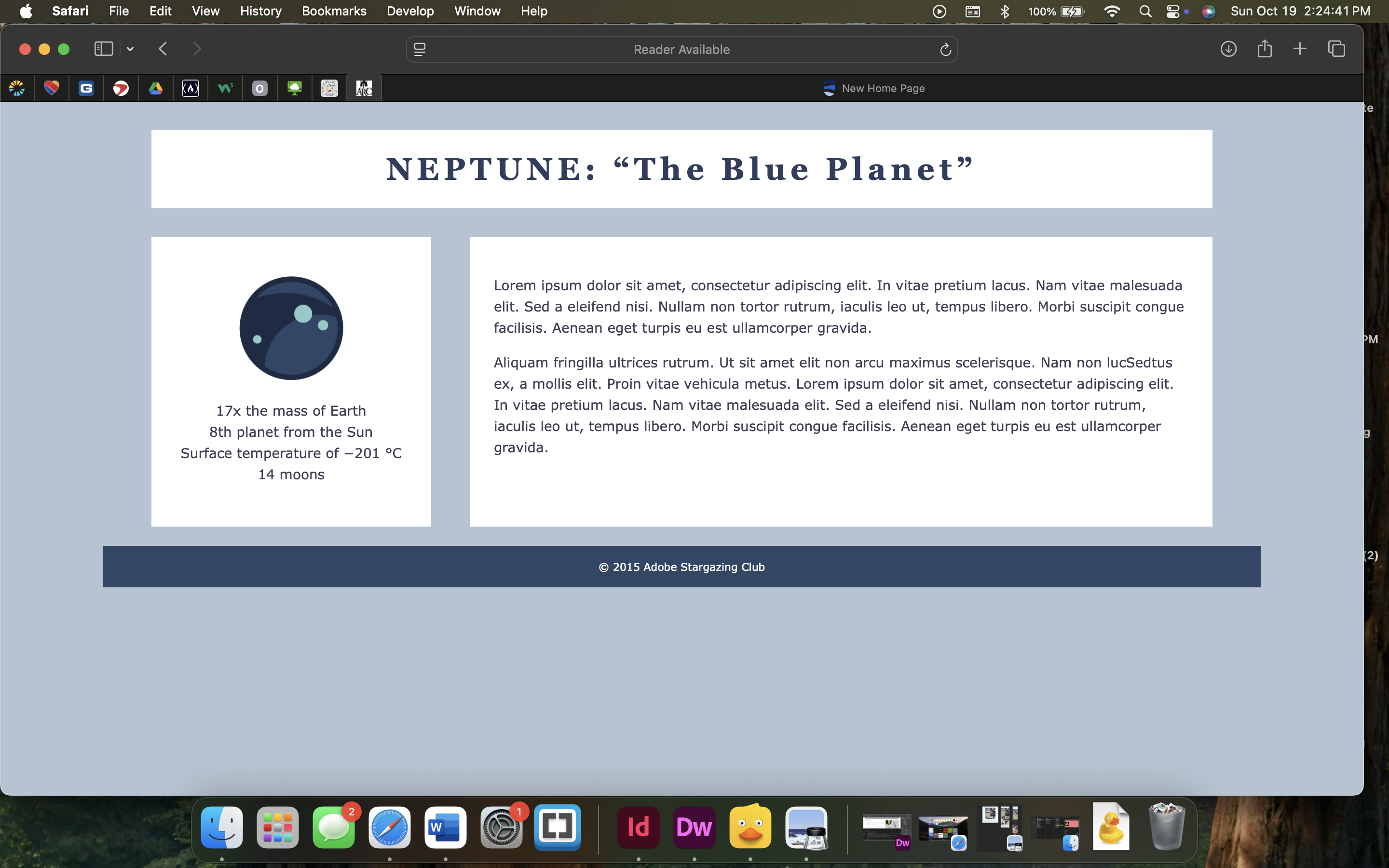
Task: Open the Bookmarks menu
Action: point(333,12)
